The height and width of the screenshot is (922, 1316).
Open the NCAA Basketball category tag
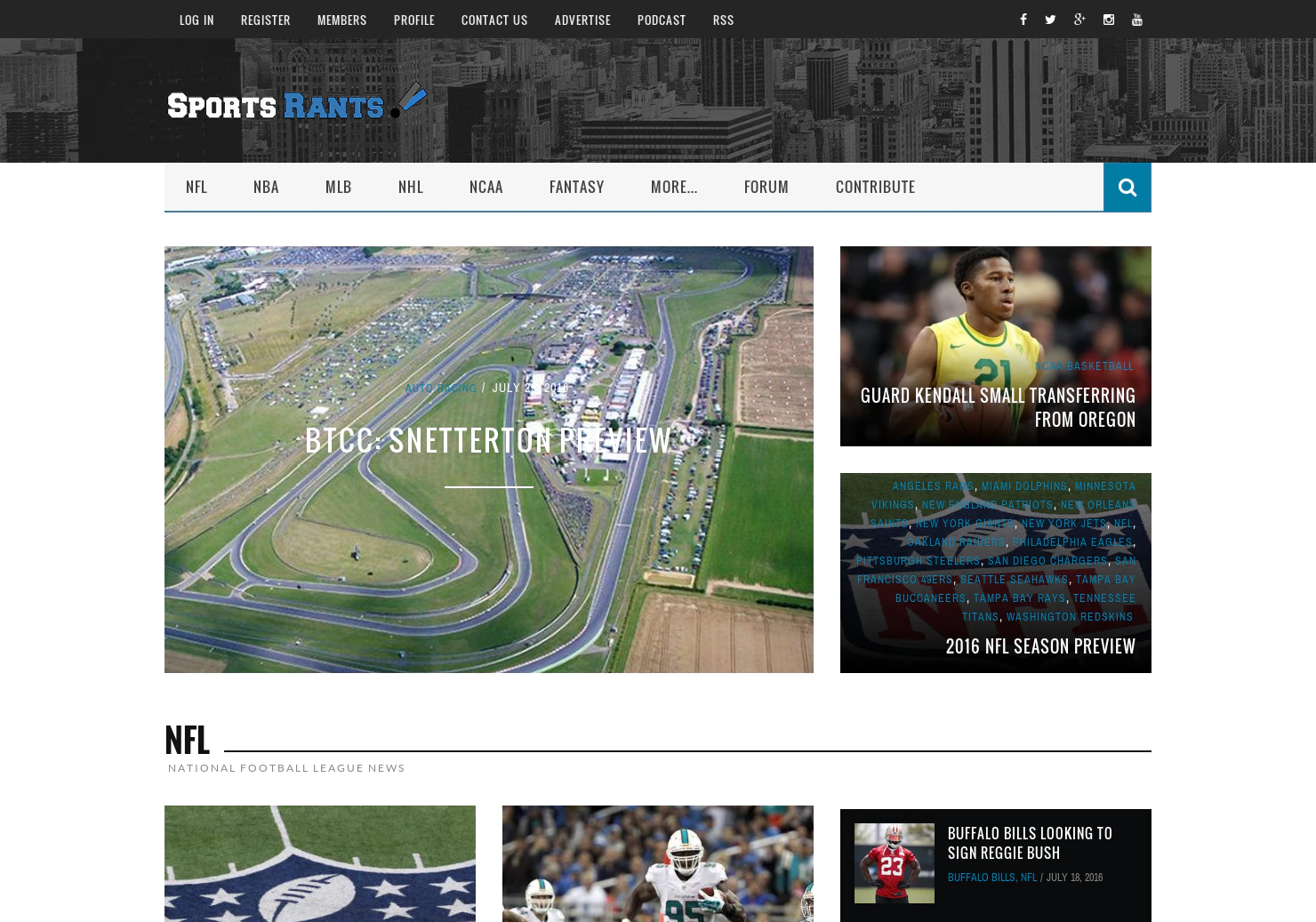tap(1084, 366)
